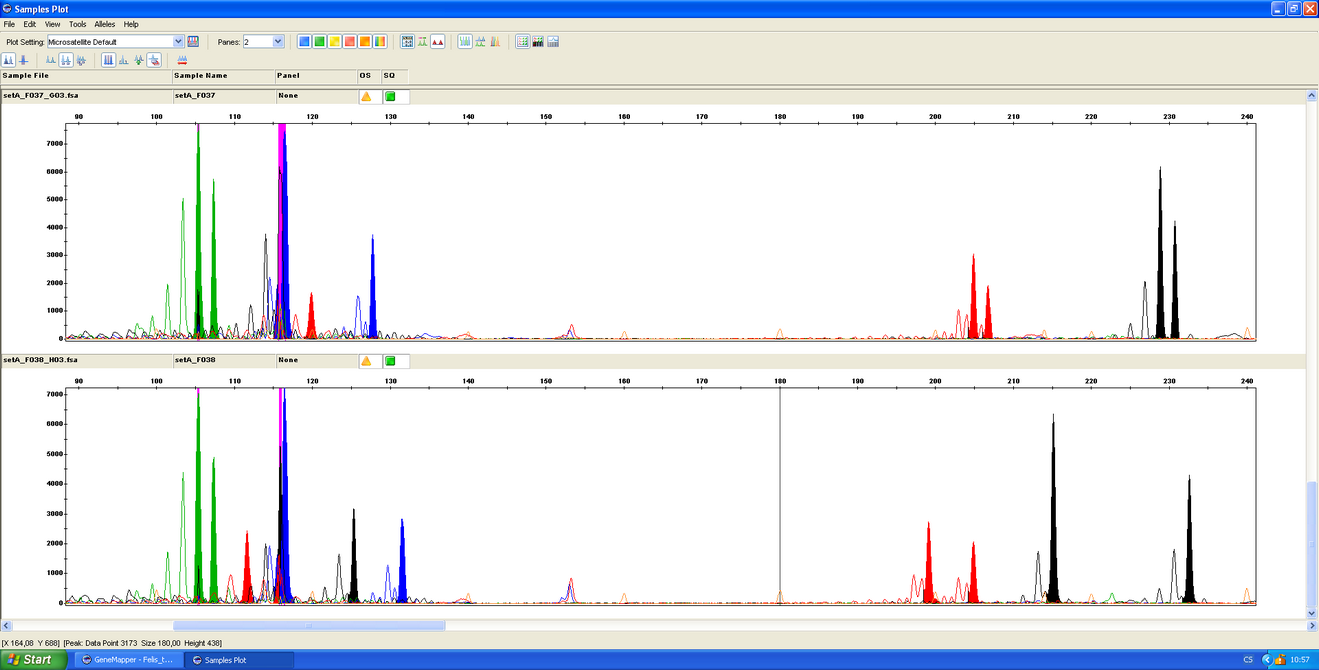Click the Windows Start button

coord(33,660)
